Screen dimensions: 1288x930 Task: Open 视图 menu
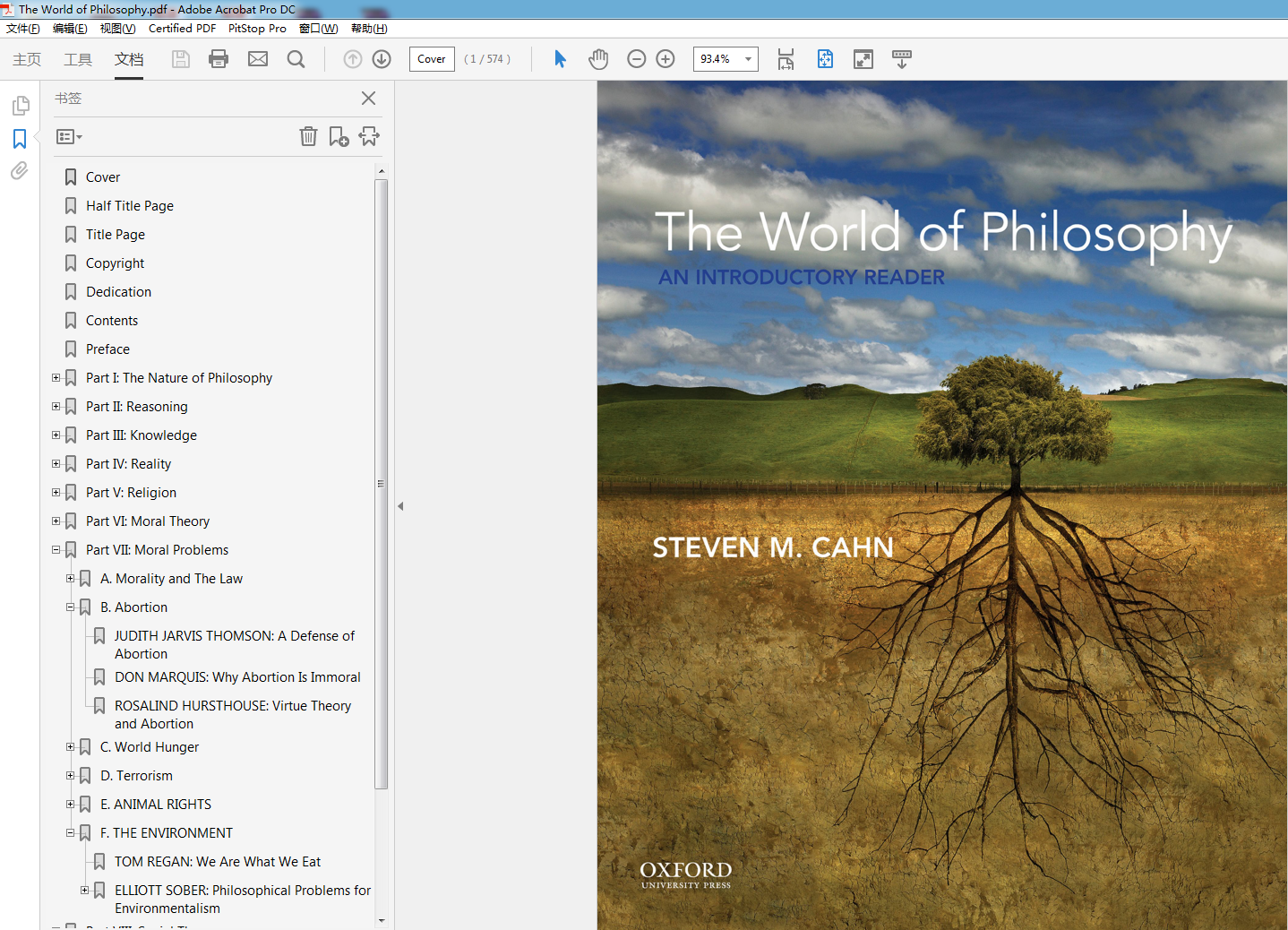coord(117,29)
